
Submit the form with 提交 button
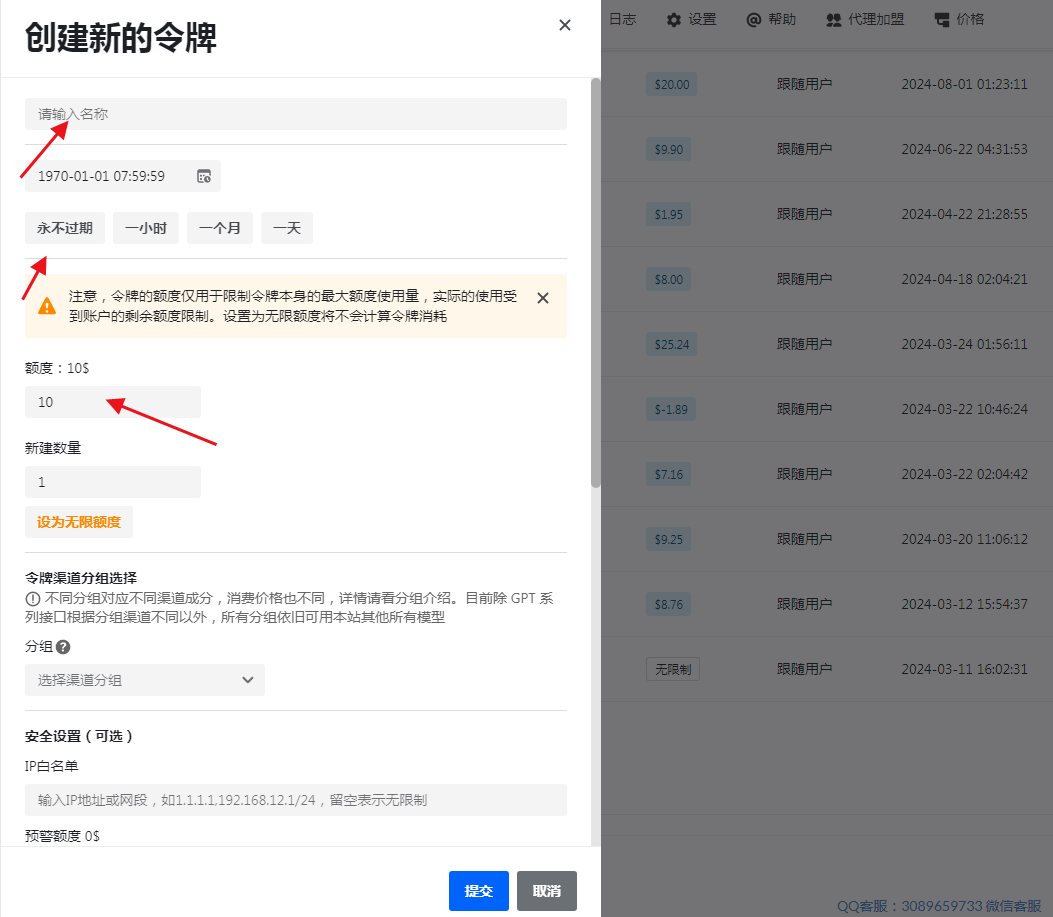tap(479, 891)
